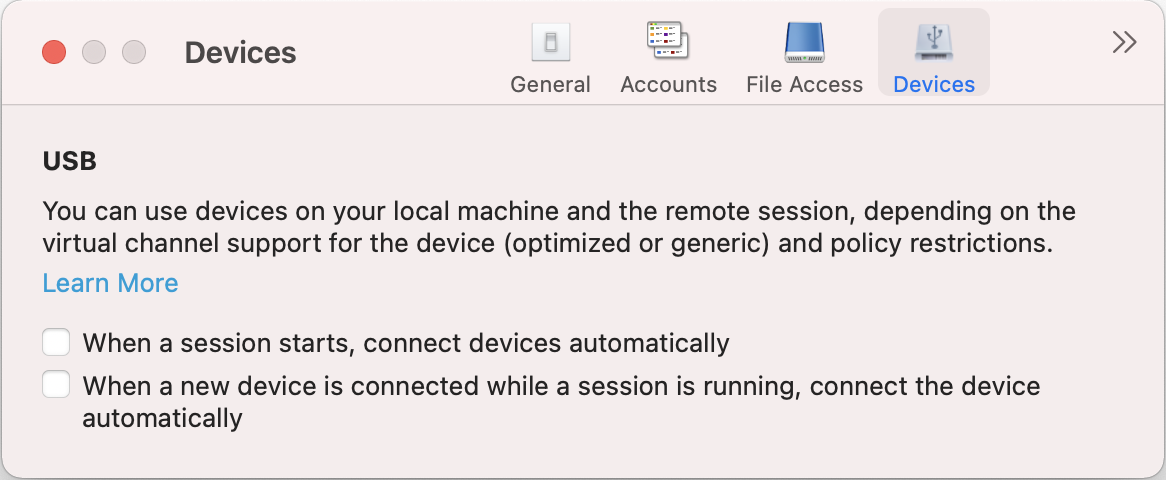Click the USB virtual channel description paragraph
The height and width of the screenshot is (480, 1166).
coord(559,227)
